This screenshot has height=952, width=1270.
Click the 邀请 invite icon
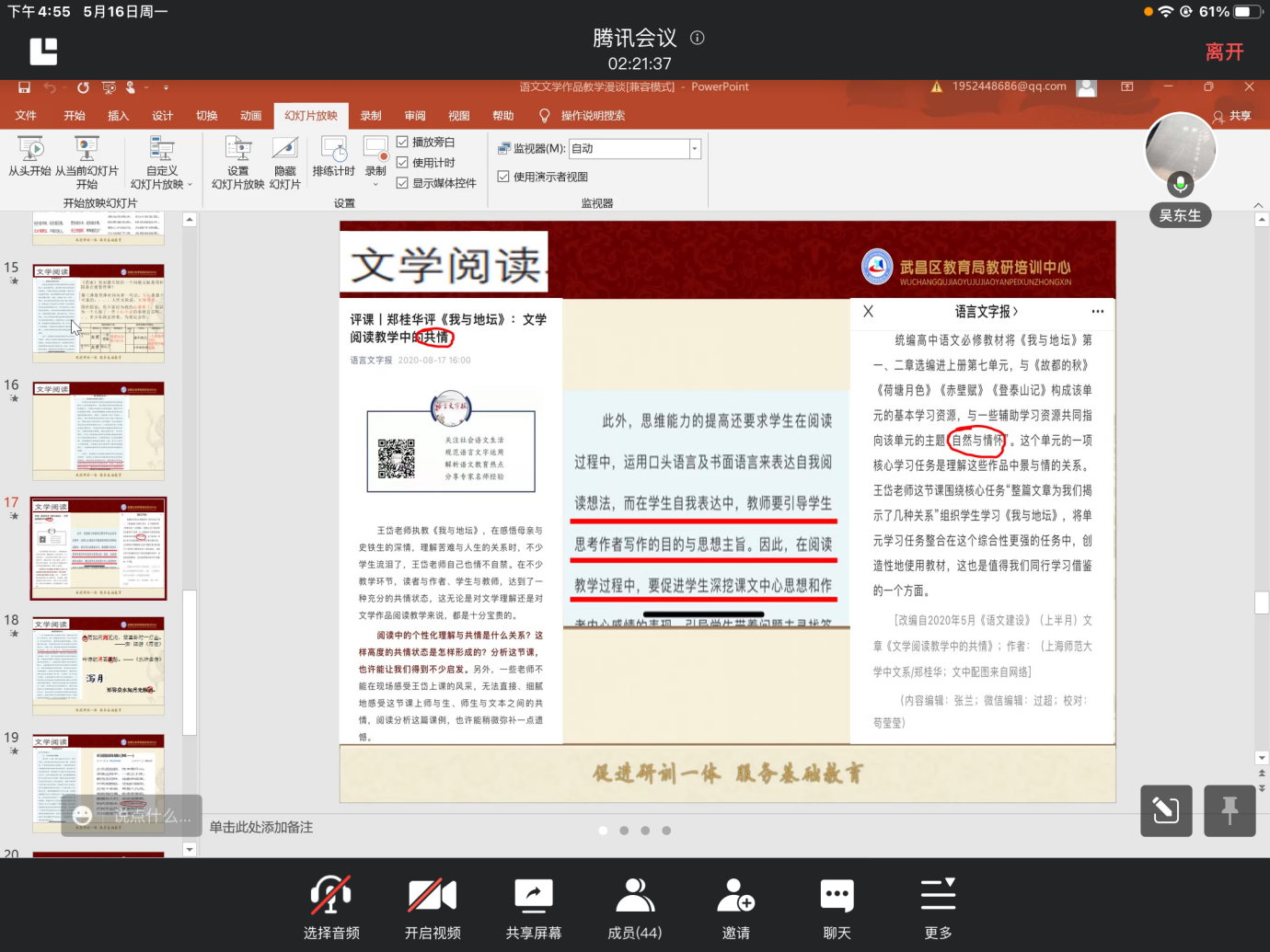(x=736, y=895)
